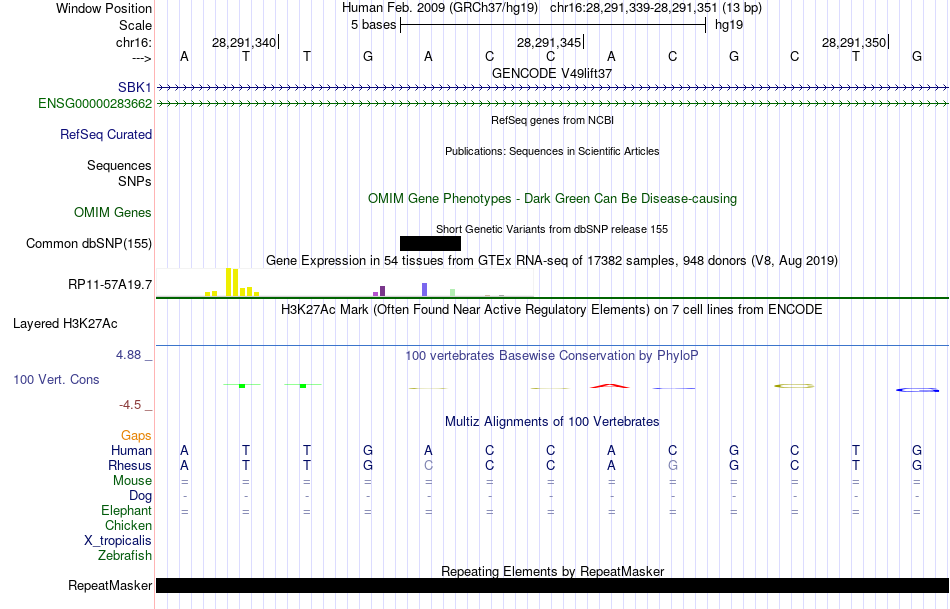The height and width of the screenshot is (609, 950).
Task: Click the last blue PhyloP conservation mark
Action: (917, 390)
